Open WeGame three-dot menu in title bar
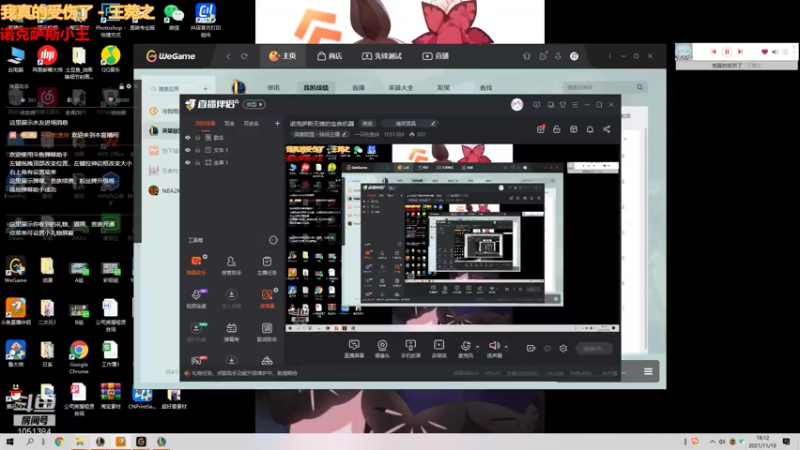The height and width of the screenshot is (450, 800). pyautogui.click(x=610, y=56)
